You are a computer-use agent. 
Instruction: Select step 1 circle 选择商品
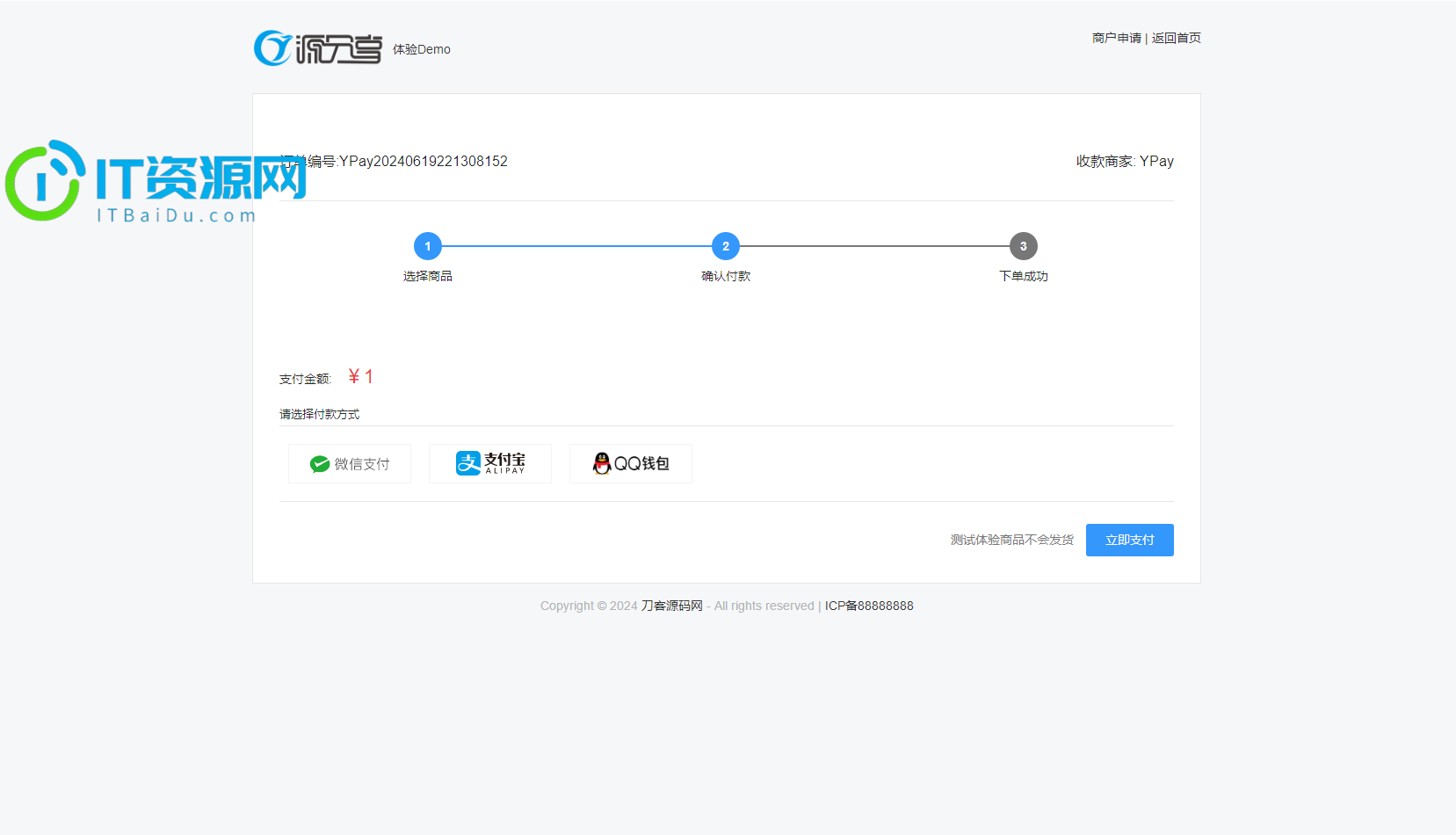[428, 246]
